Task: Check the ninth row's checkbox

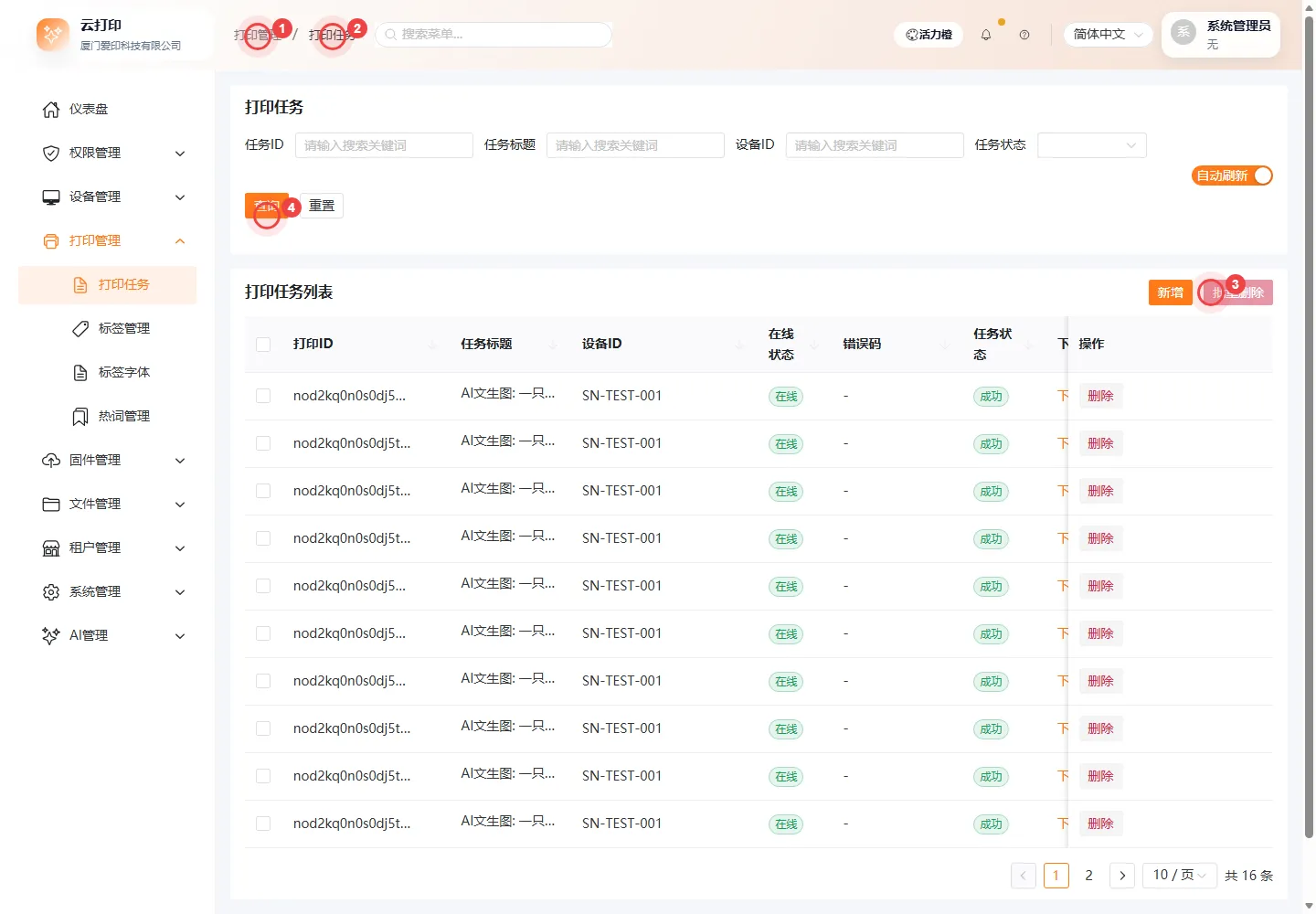Action: coord(263,776)
